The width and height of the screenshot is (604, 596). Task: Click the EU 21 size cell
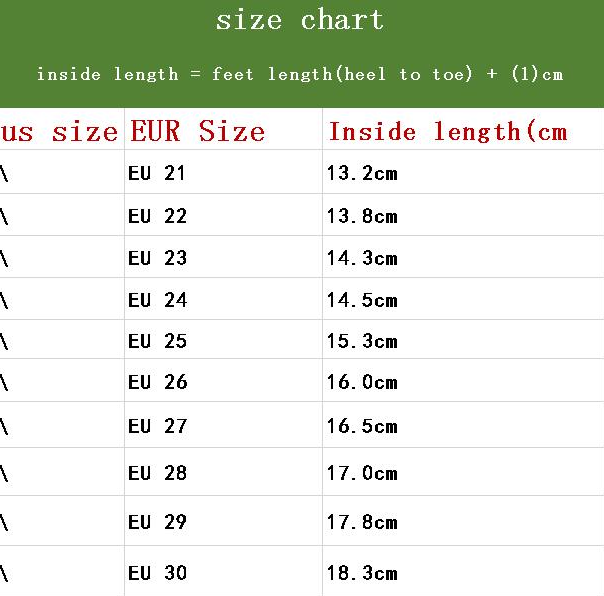tap(157, 173)
